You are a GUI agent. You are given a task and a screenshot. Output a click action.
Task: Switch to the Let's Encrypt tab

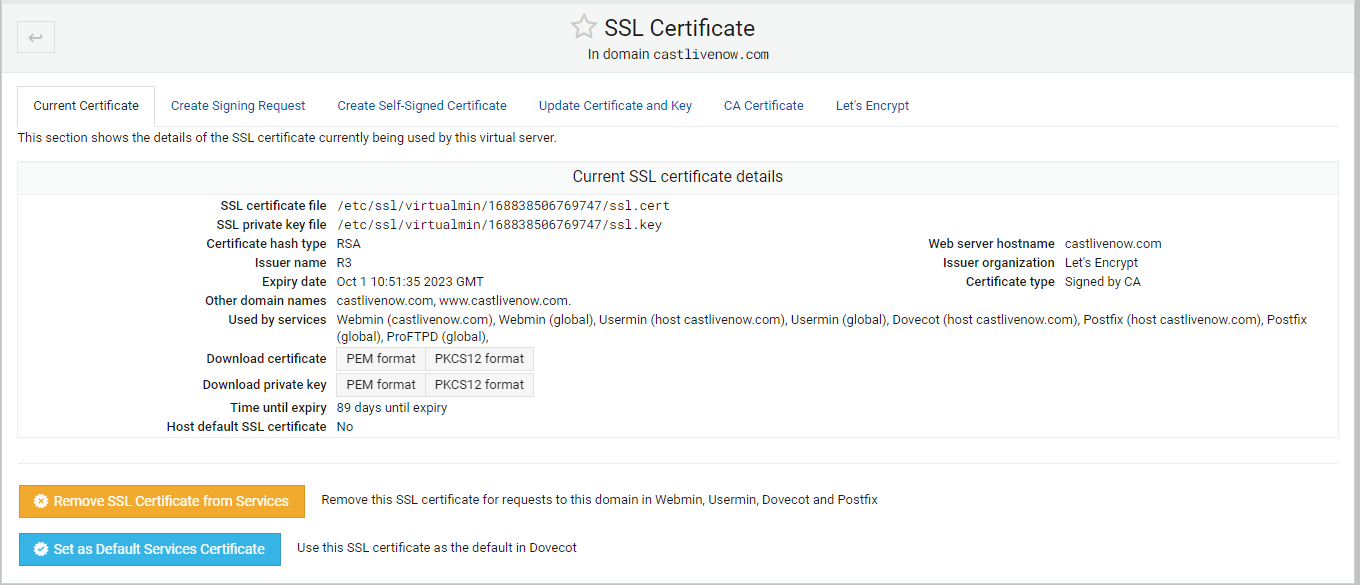pyautogui.click(x=872, y=105)
